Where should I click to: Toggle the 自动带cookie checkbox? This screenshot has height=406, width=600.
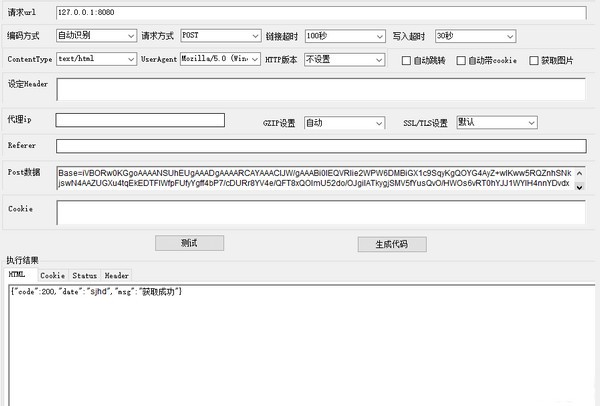pyautogui.click(x=462, y=60)
